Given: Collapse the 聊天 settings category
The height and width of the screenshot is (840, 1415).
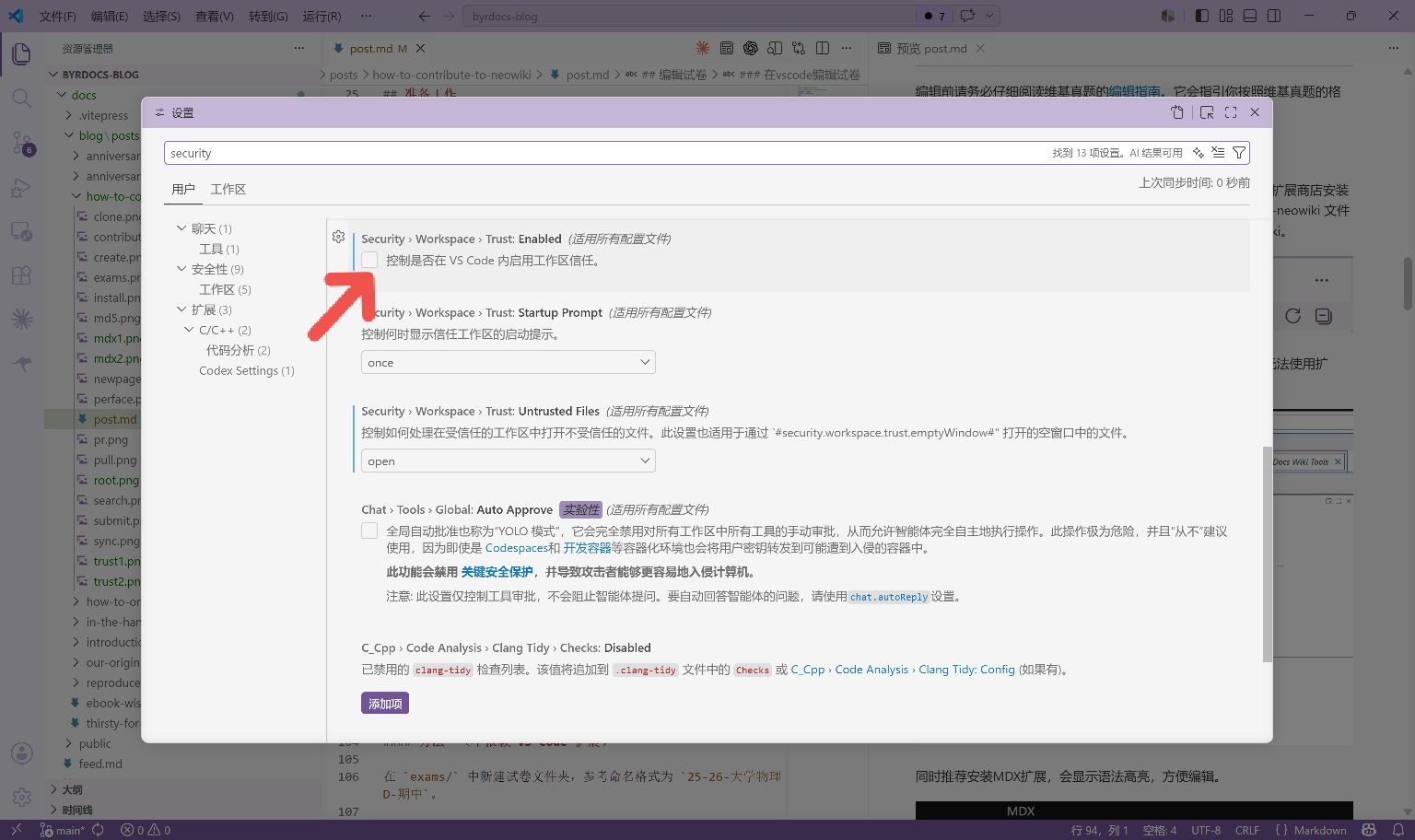Looking at the screenshot, I should pos(181,228).
